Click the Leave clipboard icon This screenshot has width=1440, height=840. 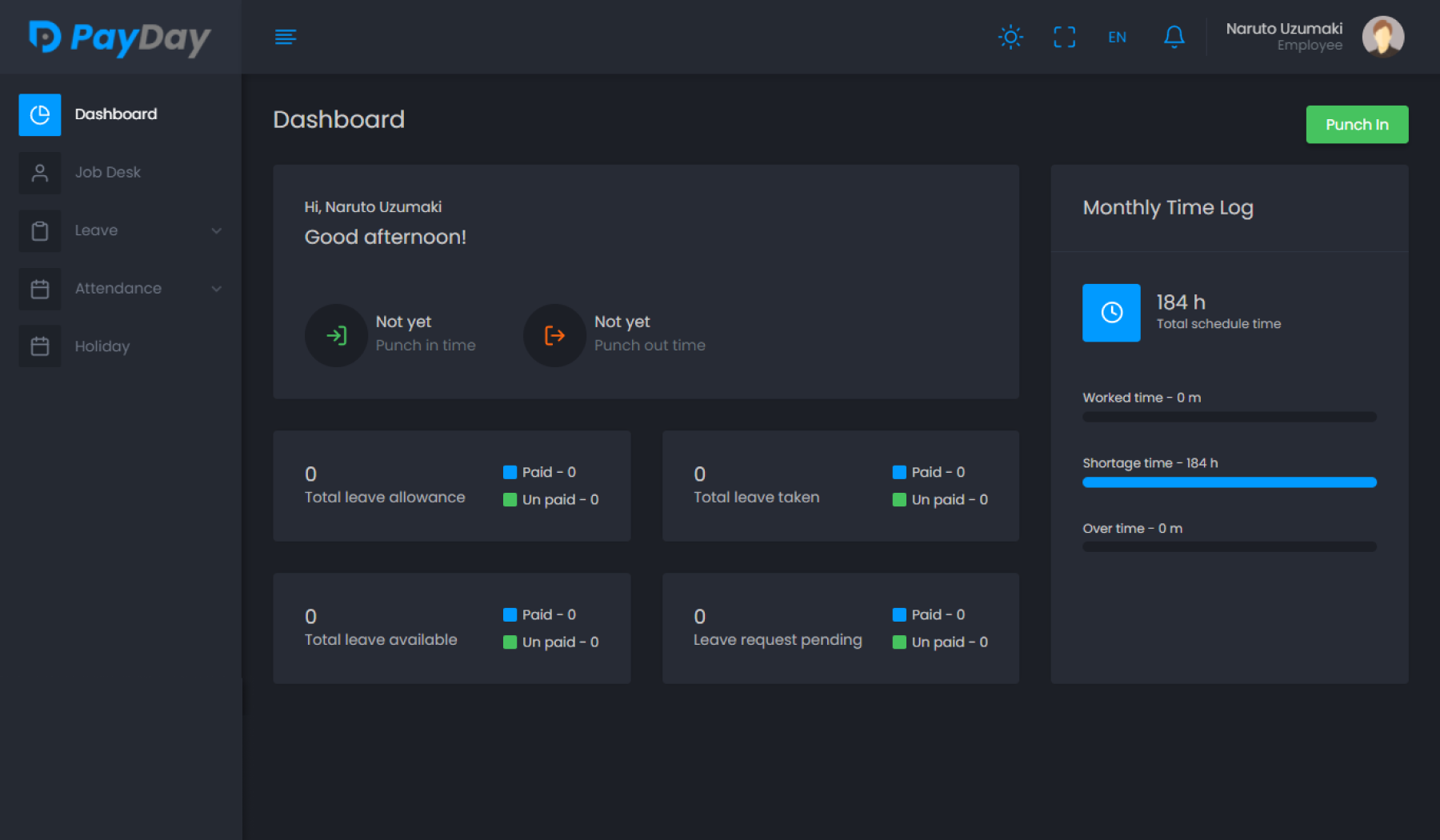click(40, 230)
